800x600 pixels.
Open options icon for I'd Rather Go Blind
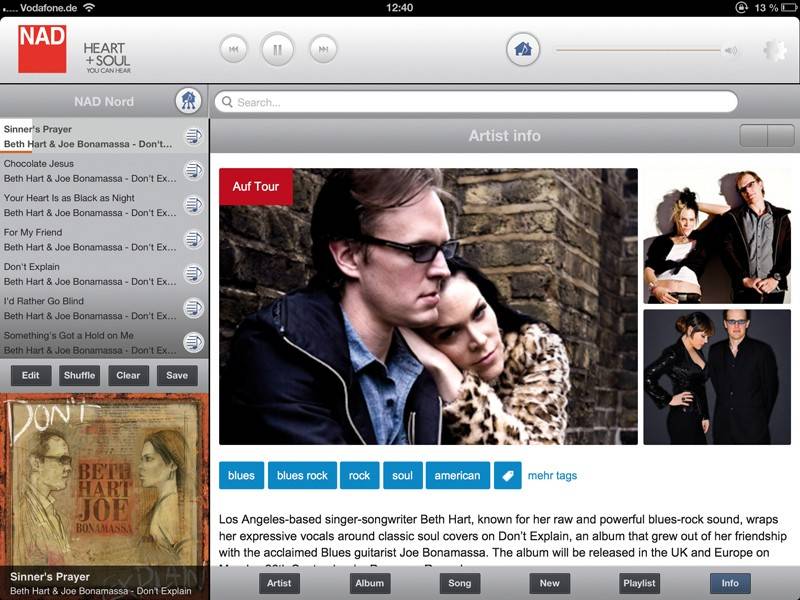click(x=193, y=308)
